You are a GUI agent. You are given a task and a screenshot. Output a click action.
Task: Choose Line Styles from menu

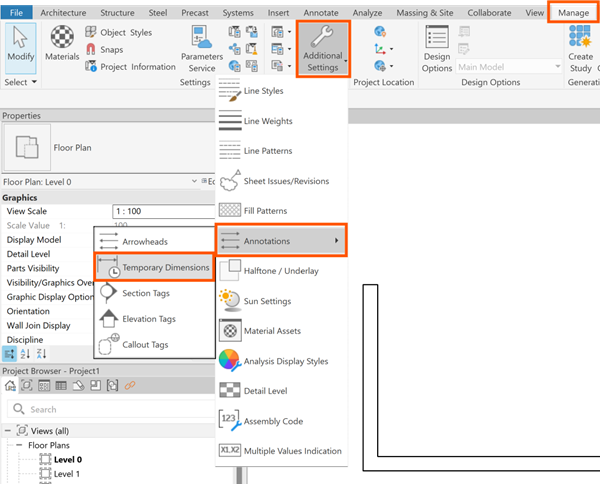point(281,91)
